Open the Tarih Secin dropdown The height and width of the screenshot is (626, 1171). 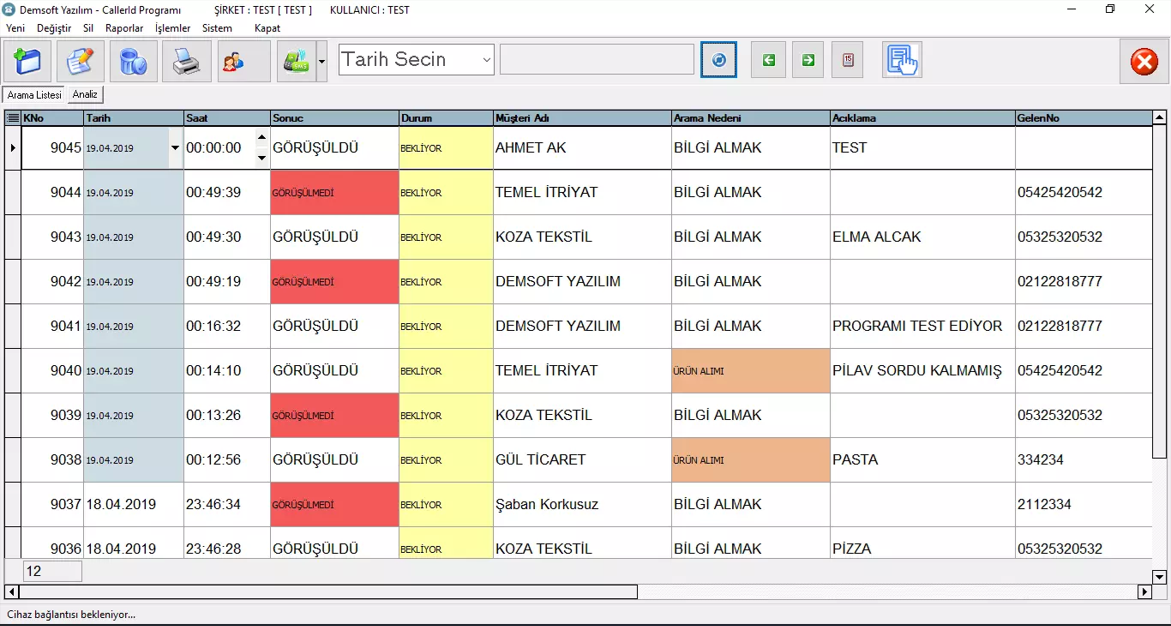coord(487,60)
